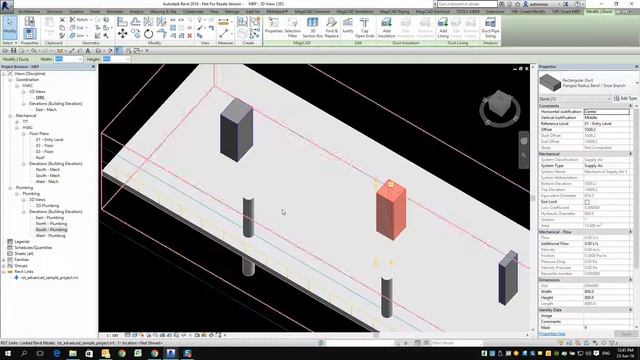
Task: Switch to the Systems ribbon tab
Action: tap(76, 12)
